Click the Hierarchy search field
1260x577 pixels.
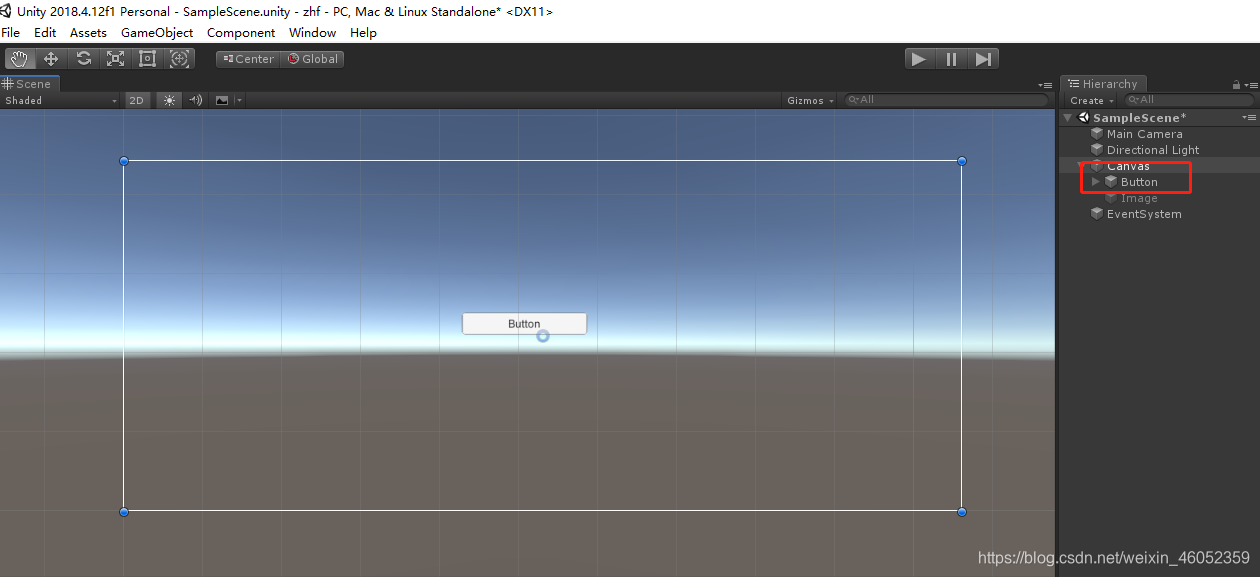pos(1188,100)
